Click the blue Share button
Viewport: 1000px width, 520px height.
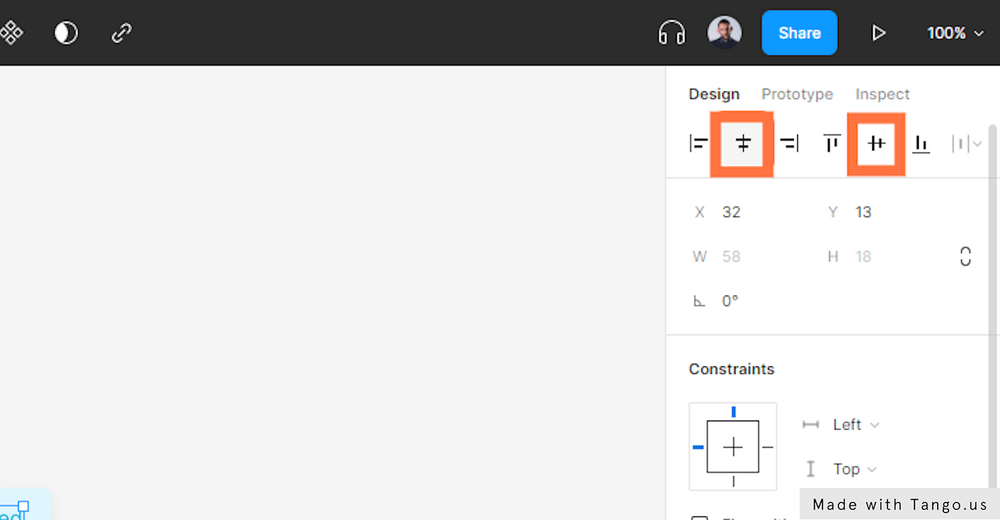click(799, 33)
